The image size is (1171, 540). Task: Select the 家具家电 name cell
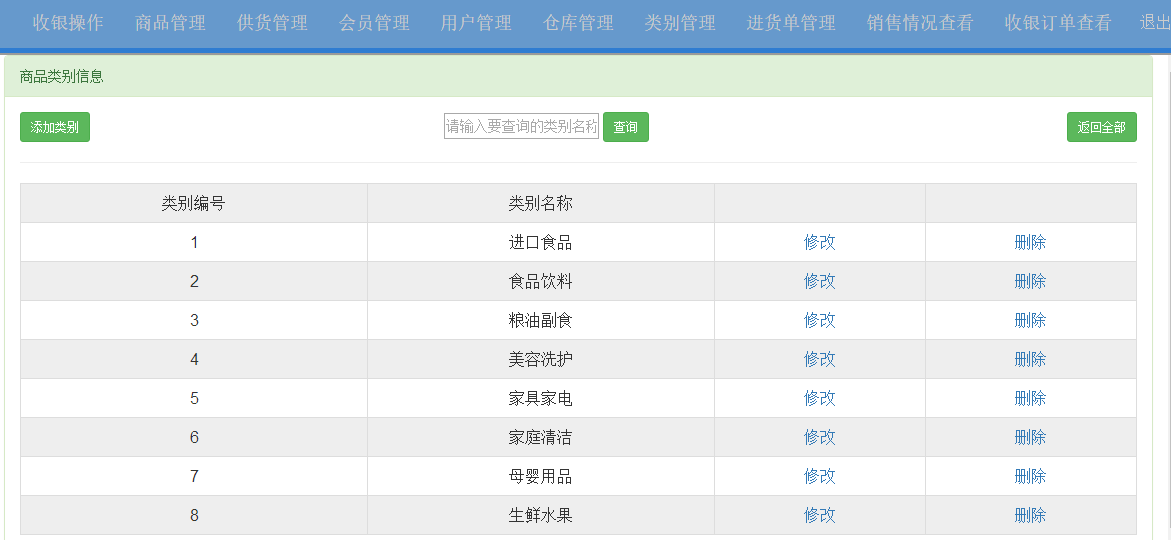tap(541, 398)
